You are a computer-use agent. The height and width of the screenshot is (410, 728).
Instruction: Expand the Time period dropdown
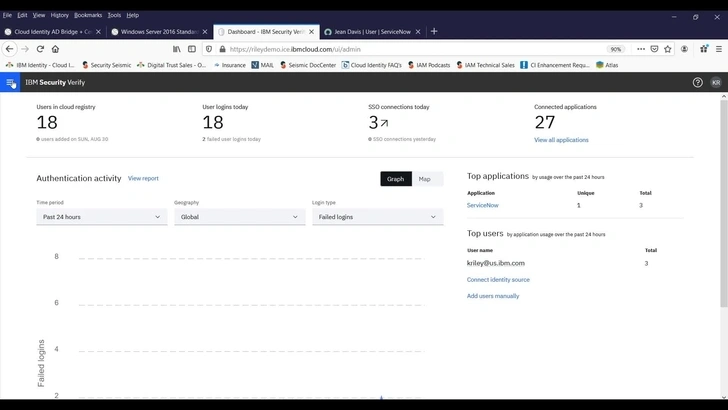[101, 217]
